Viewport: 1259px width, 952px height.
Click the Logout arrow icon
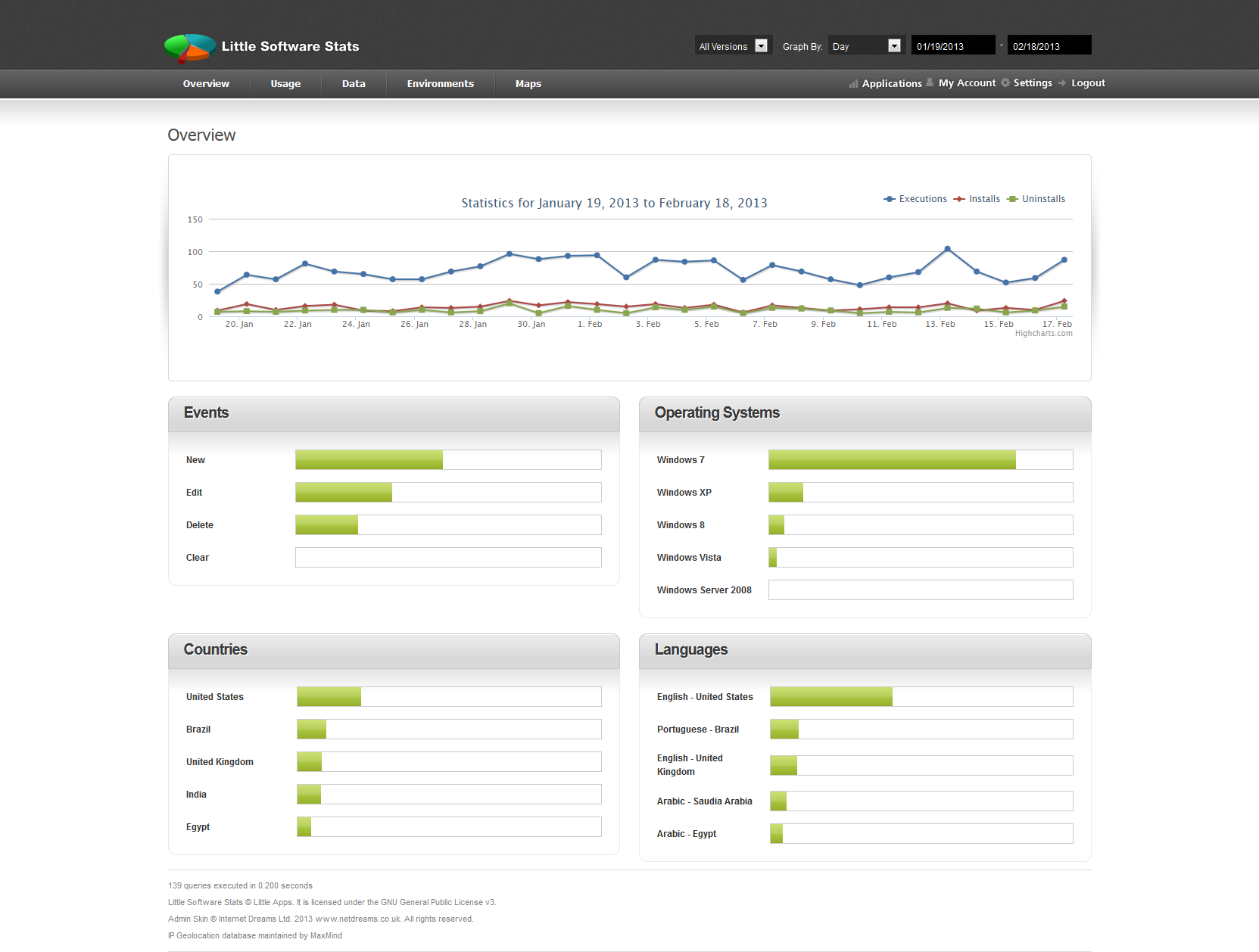coord(1063,83)
